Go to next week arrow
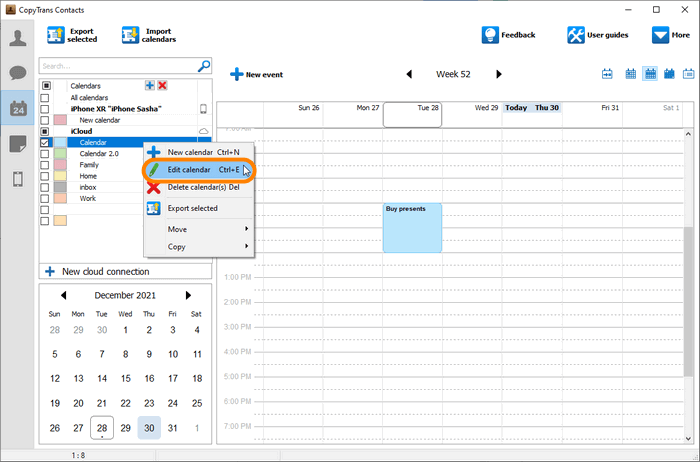Screen dimensions: 700x462 (499, 74)
